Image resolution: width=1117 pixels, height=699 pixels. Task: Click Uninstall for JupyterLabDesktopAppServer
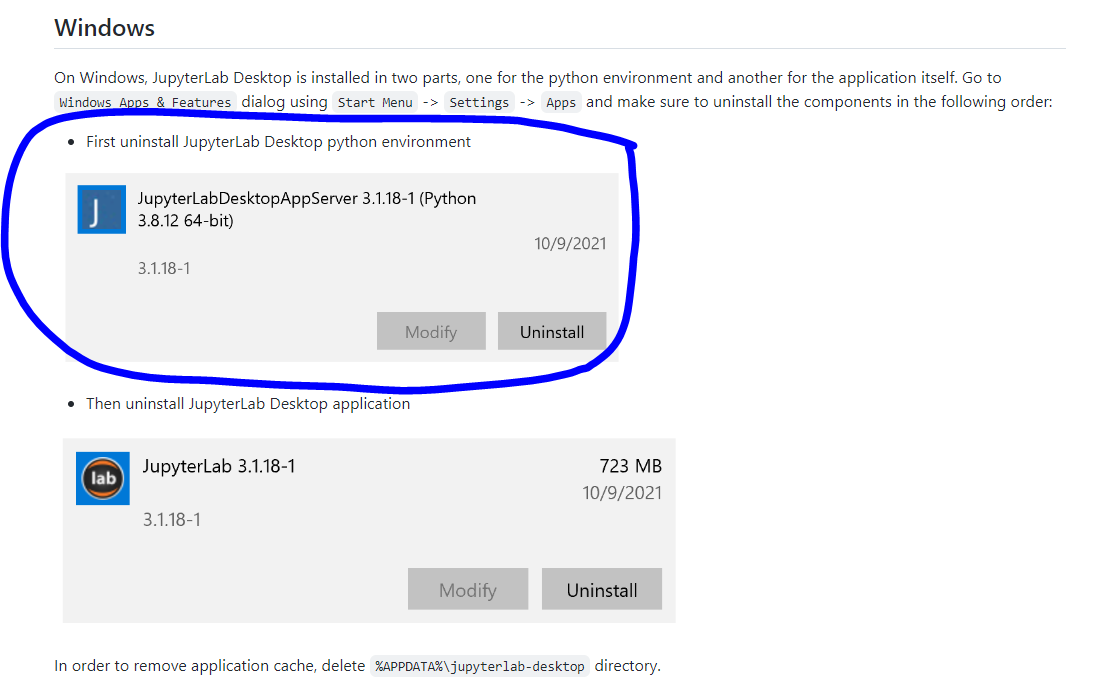552,331
